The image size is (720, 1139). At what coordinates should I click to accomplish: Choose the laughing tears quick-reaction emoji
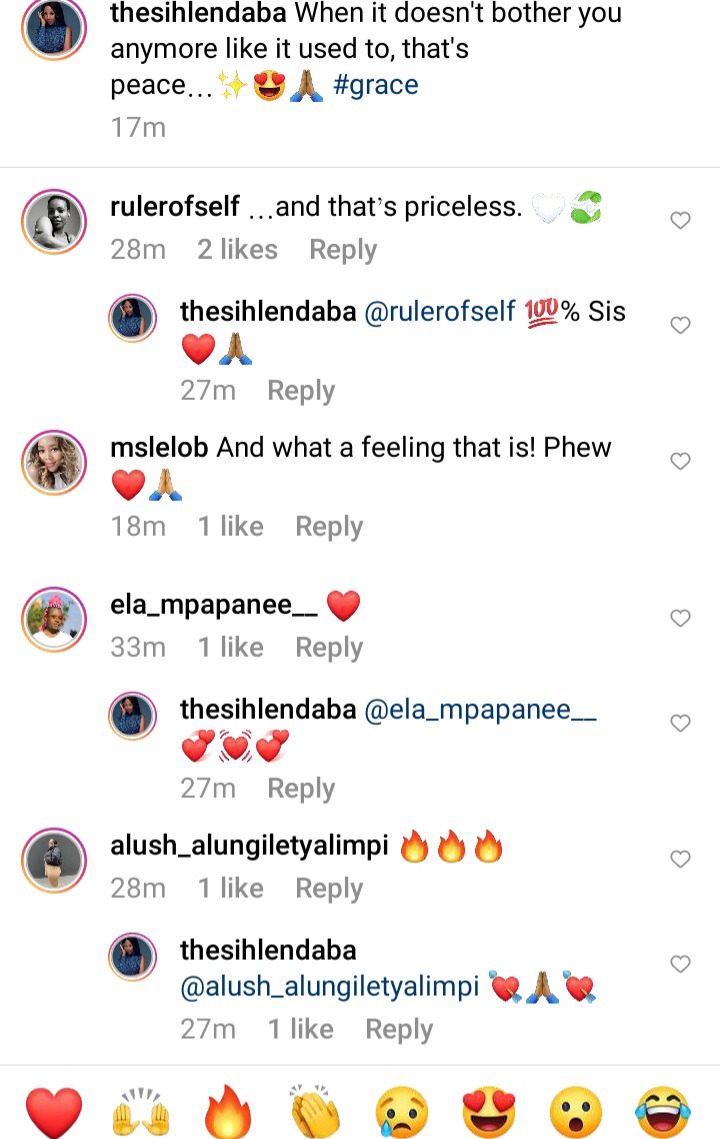pyautogui.click(x=663, y=1112)
